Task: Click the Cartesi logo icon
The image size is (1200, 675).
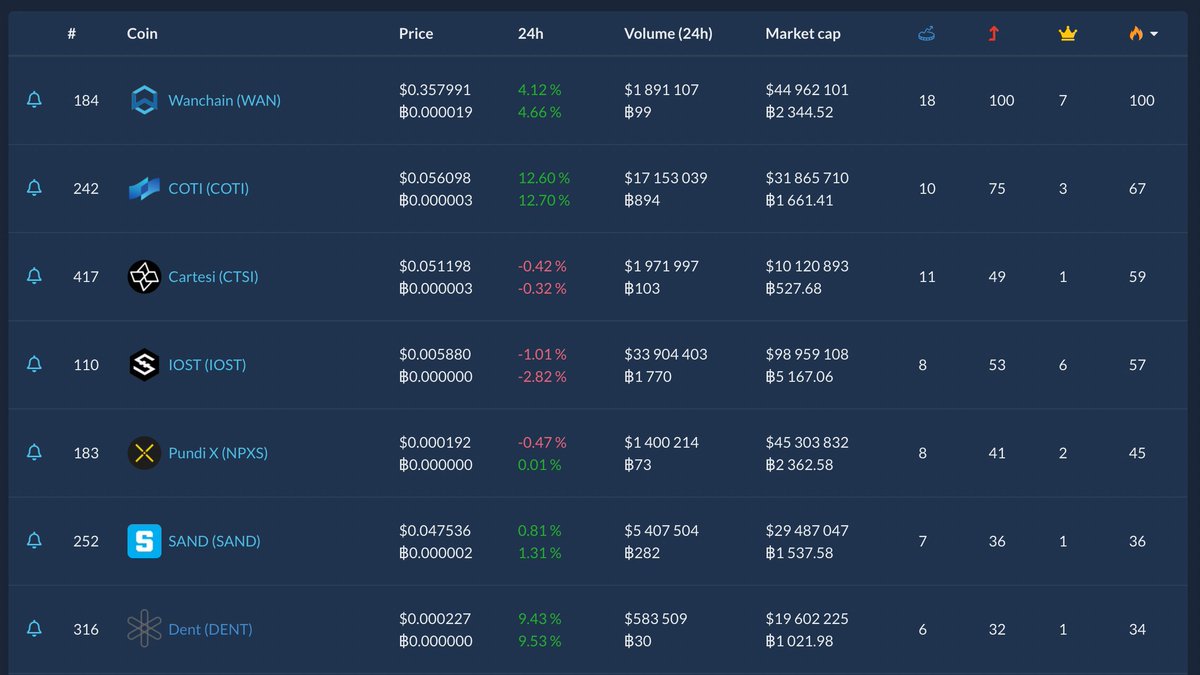Action: tap(144, 276)
